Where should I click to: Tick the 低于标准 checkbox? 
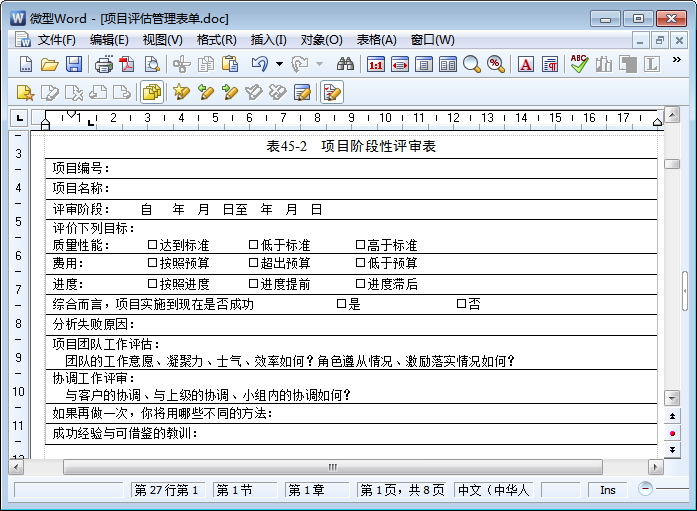click(253, 244)
